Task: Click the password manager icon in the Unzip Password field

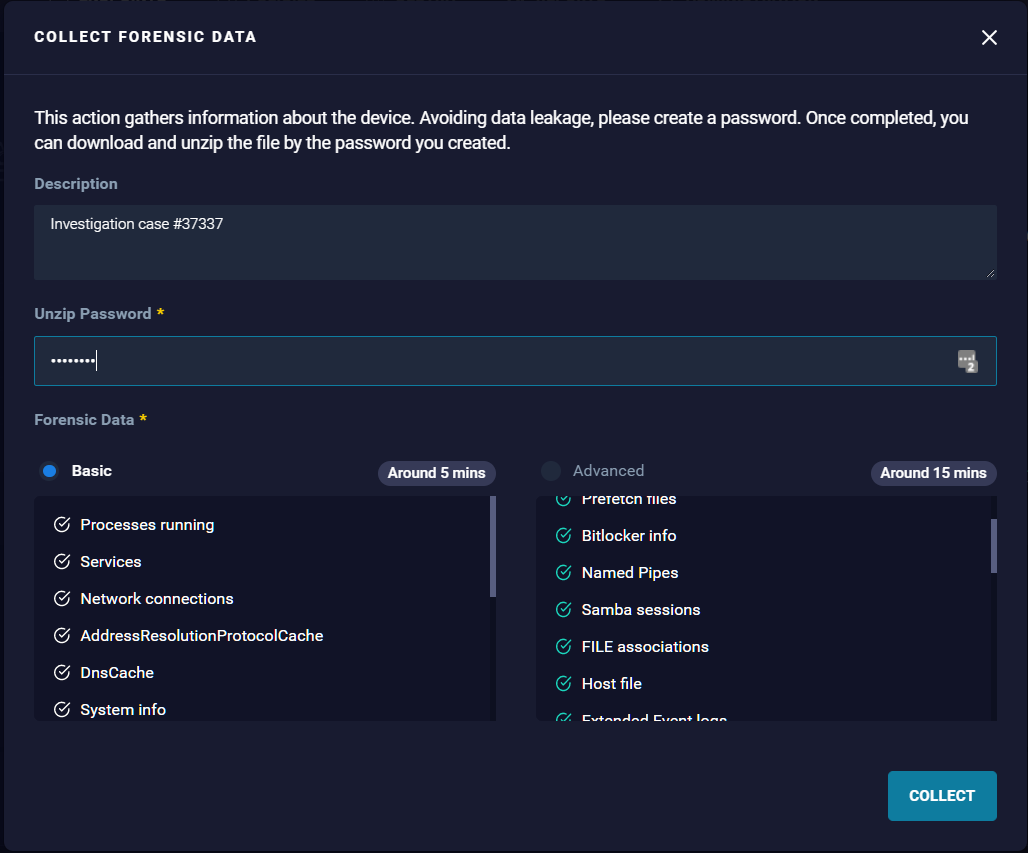Action: pyautogui.click(x=967, y=361)
